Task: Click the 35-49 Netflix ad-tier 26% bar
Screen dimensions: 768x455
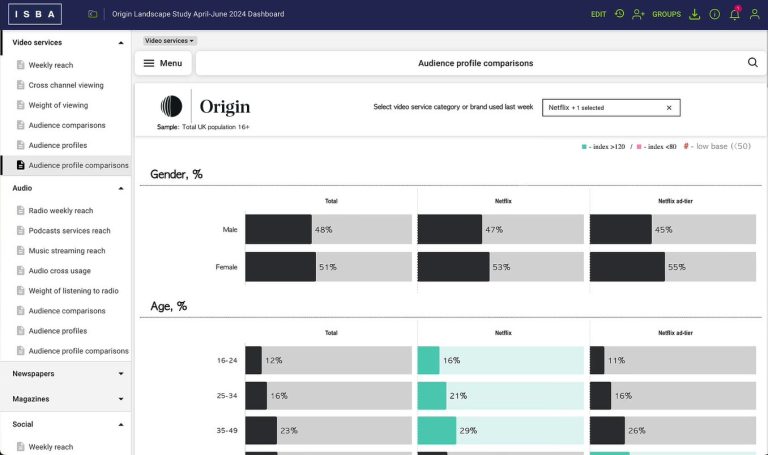Action: [x=607, y=431]
